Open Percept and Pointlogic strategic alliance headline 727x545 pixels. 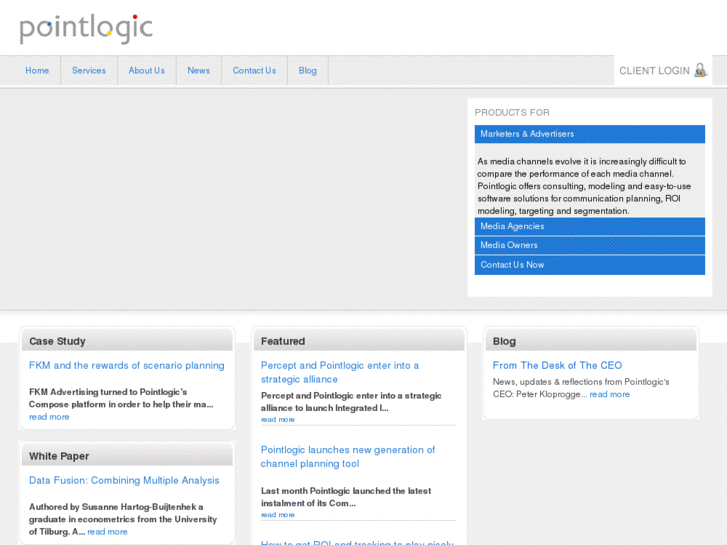[340, 372]
